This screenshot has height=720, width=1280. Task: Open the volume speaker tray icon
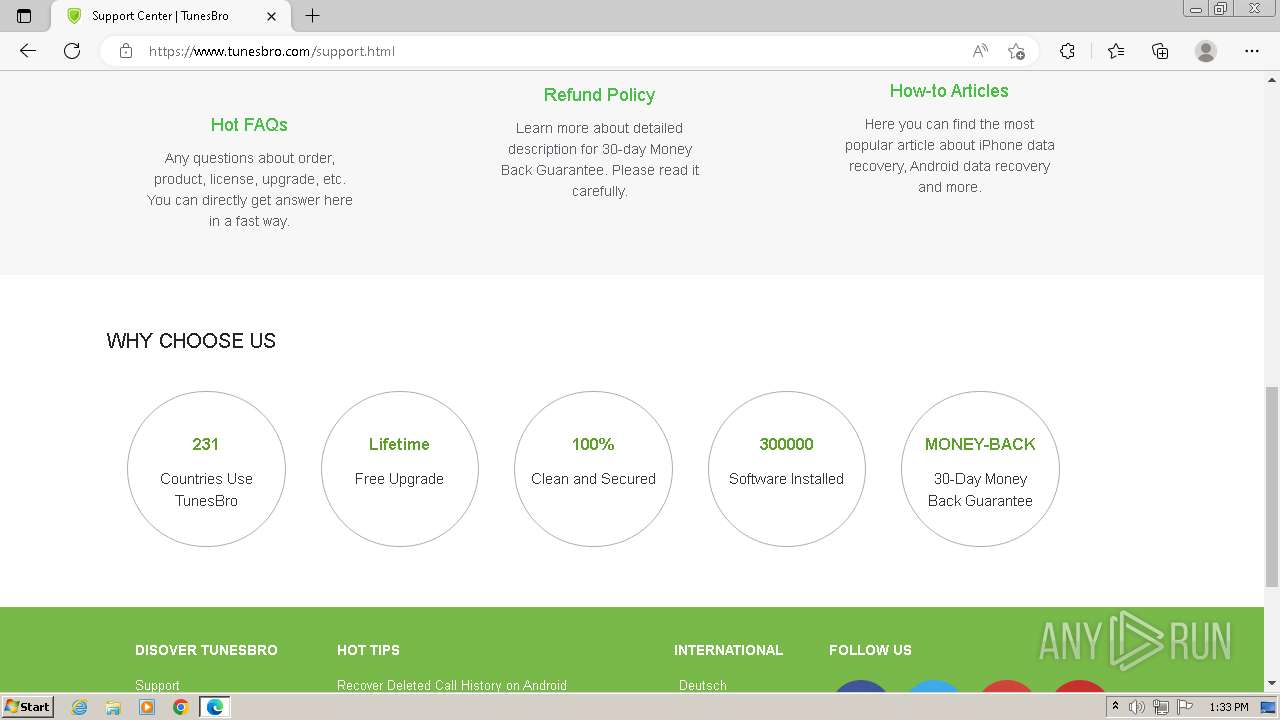coord(1137,707)
